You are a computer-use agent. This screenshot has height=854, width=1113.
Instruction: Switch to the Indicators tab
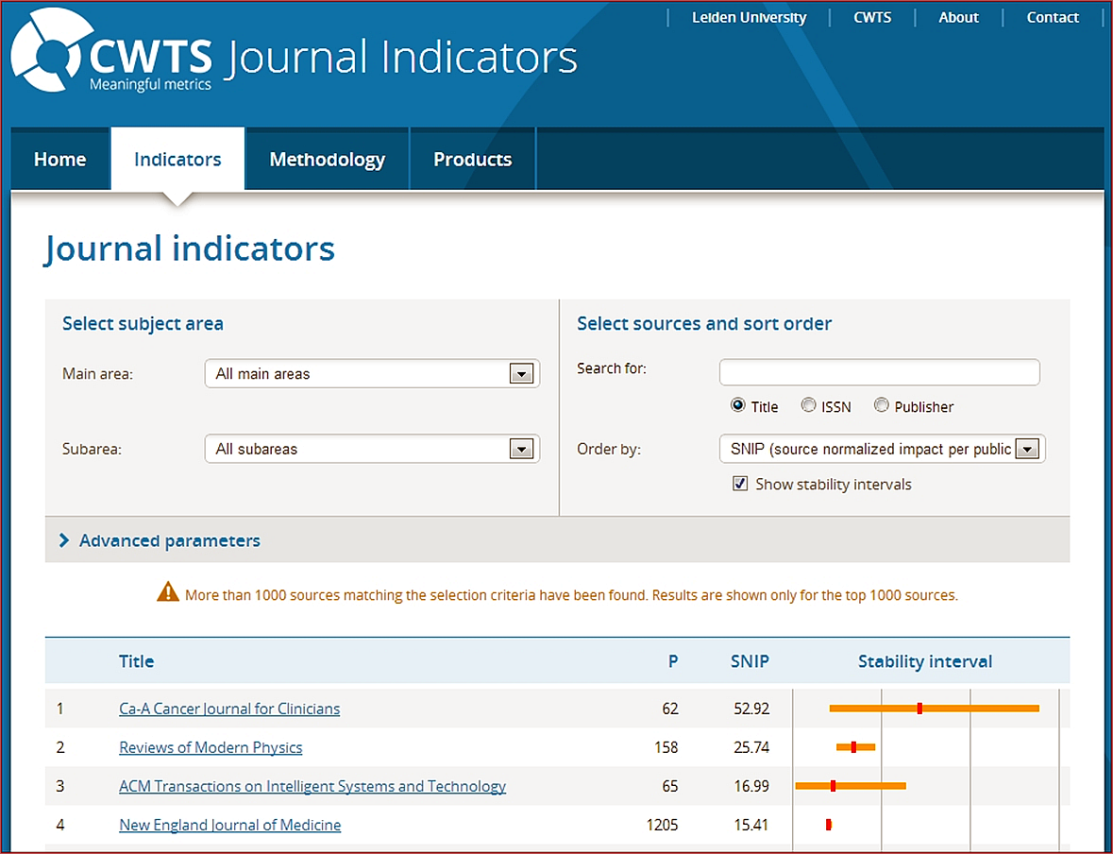tap(177, 159)
